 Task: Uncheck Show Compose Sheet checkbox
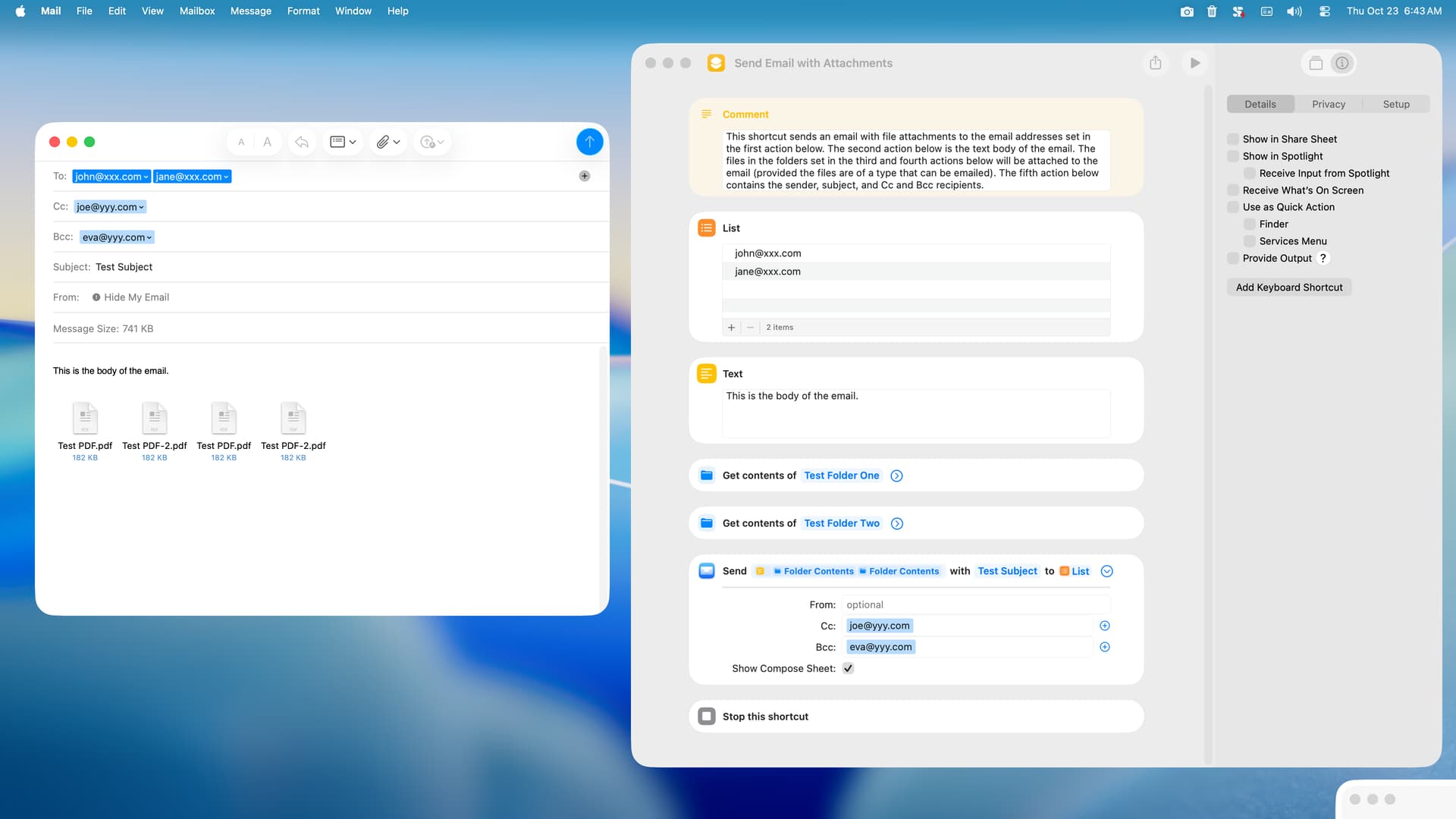click(x=848, y=668)
